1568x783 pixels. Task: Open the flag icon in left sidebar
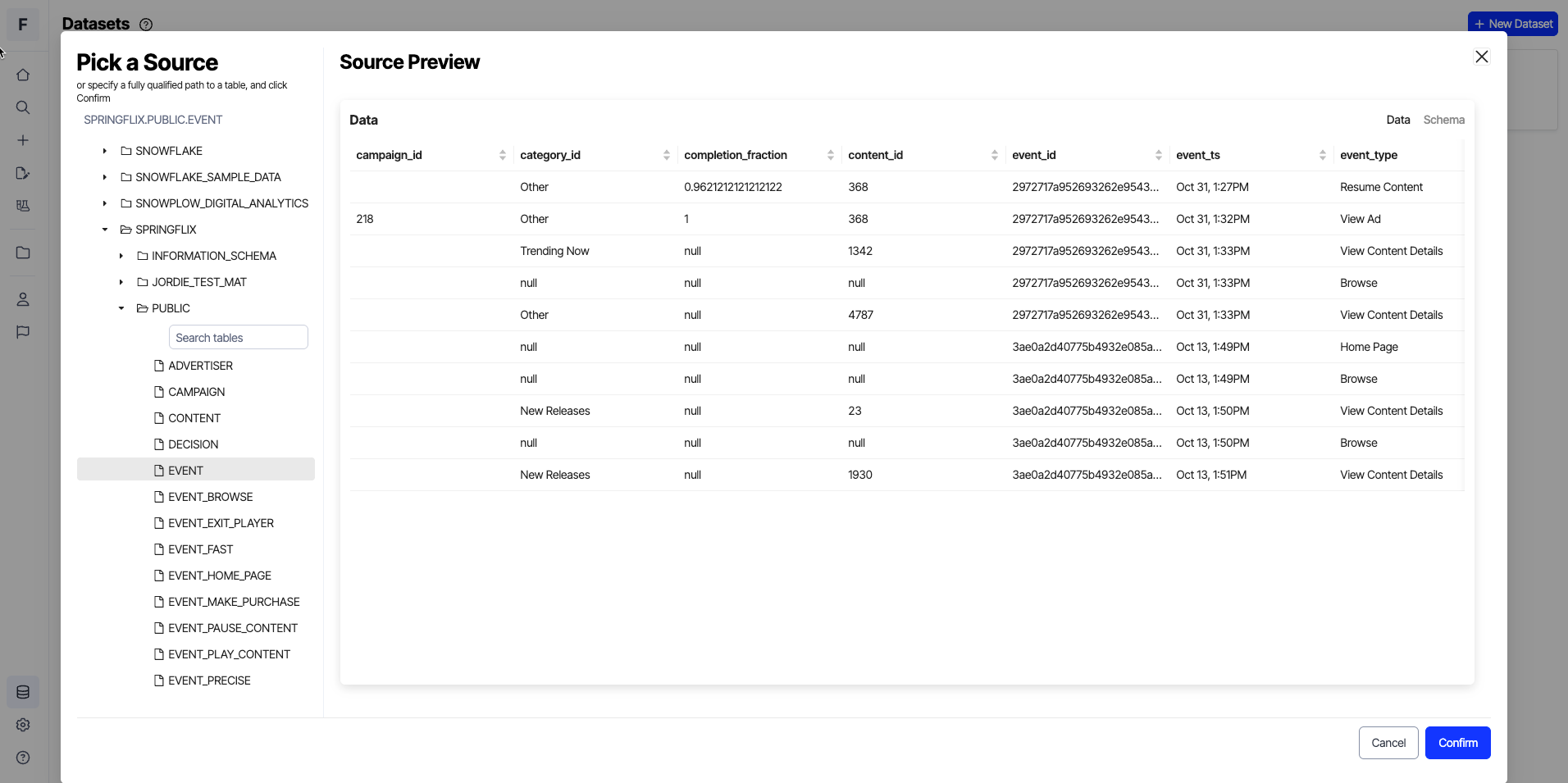pos(23,332)
